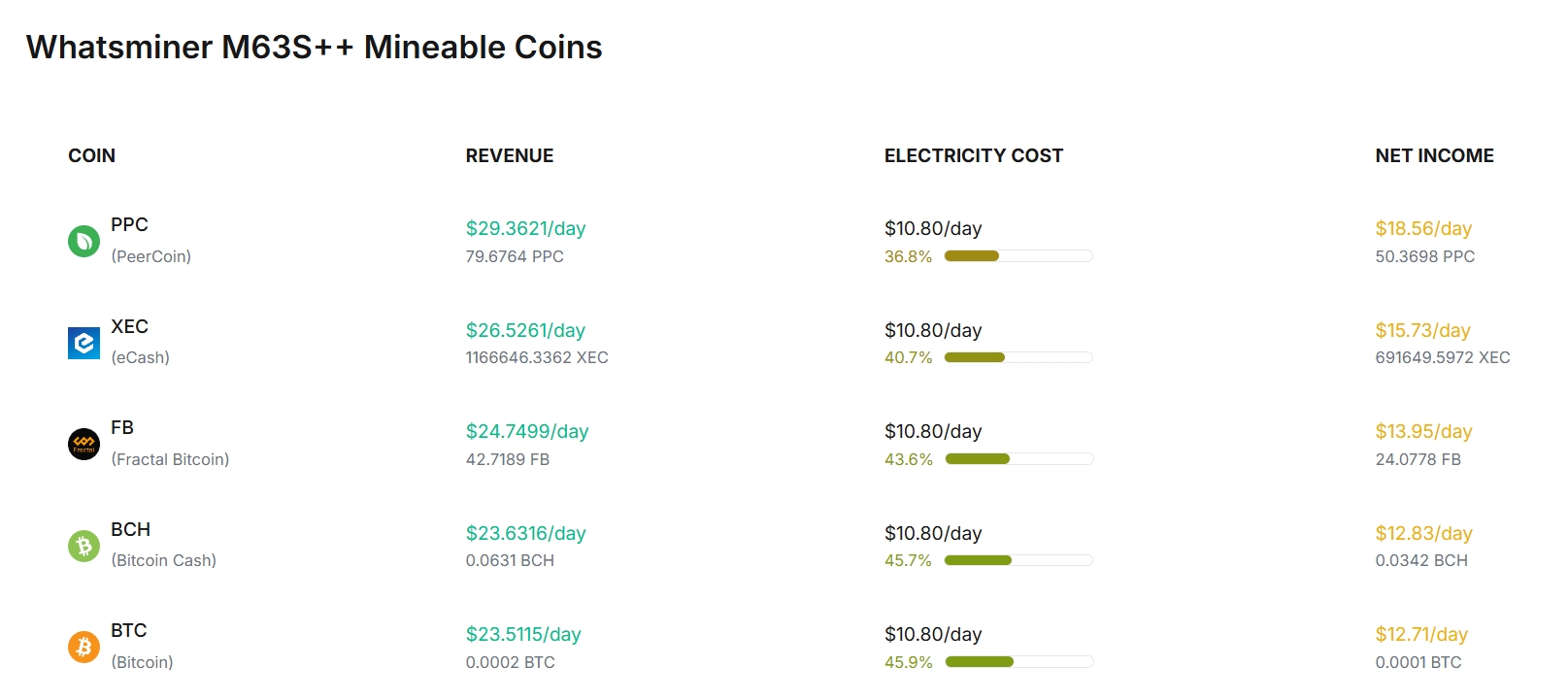The width and height of the screenshot is (1568, 700).
Task: Click the Bitcoin Cash logo icon
Action: click(83, 545)
